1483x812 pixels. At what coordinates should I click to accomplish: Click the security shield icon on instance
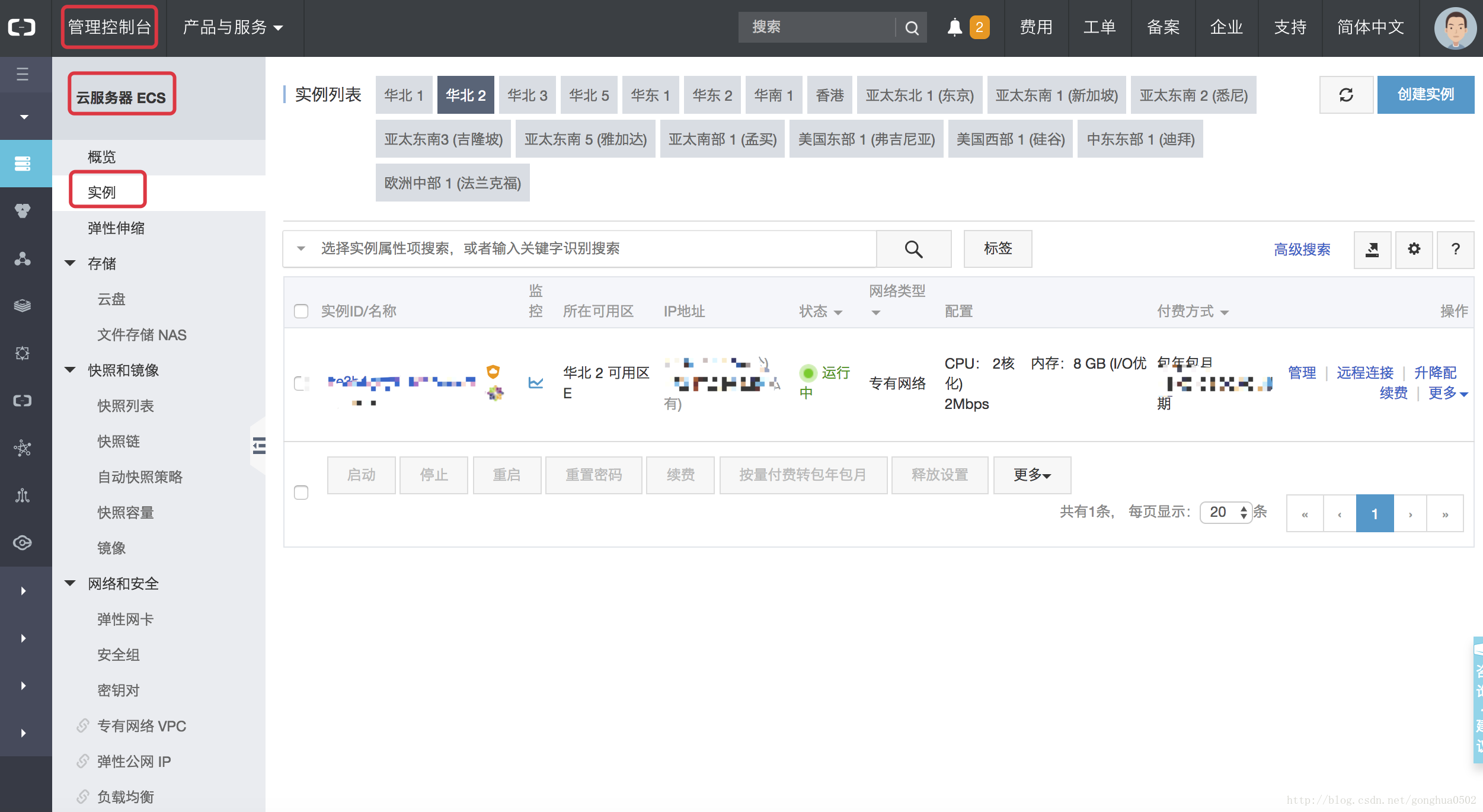pyautogui.click(x=493, y=372)
